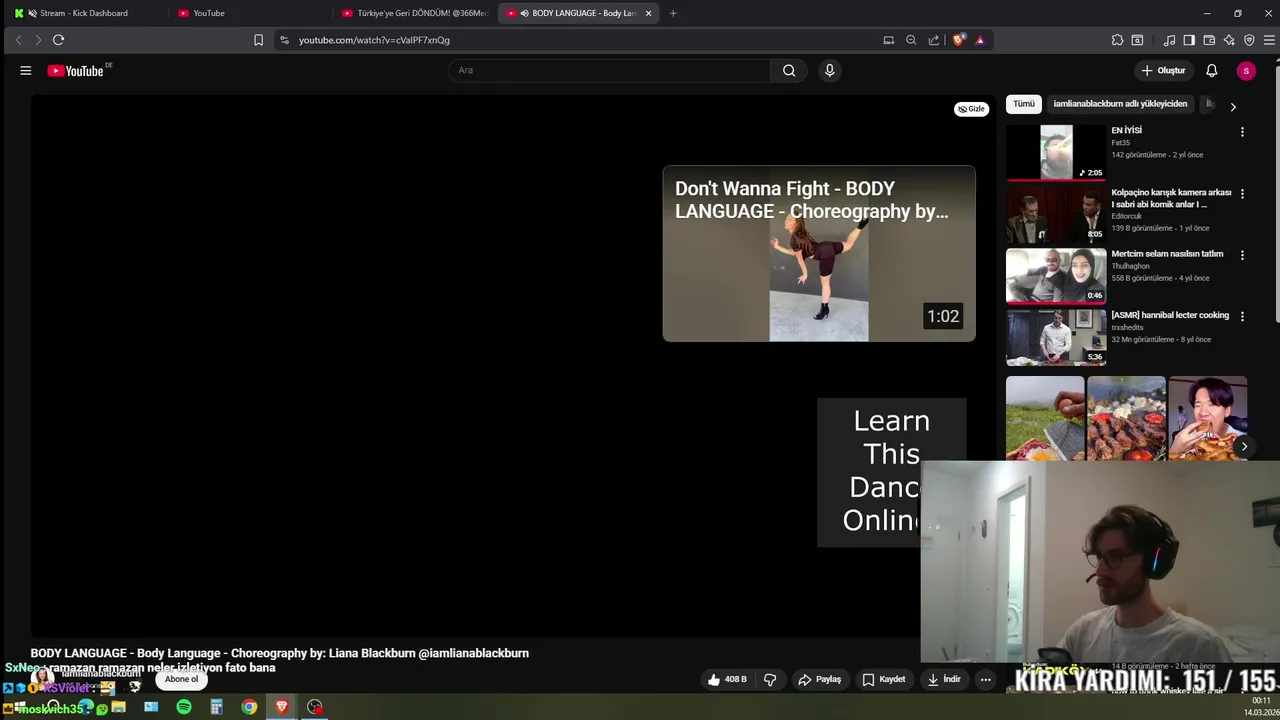This screenshot has width=1280, height=720.
Task: Reload the page
Action: (x=58, y=40)
